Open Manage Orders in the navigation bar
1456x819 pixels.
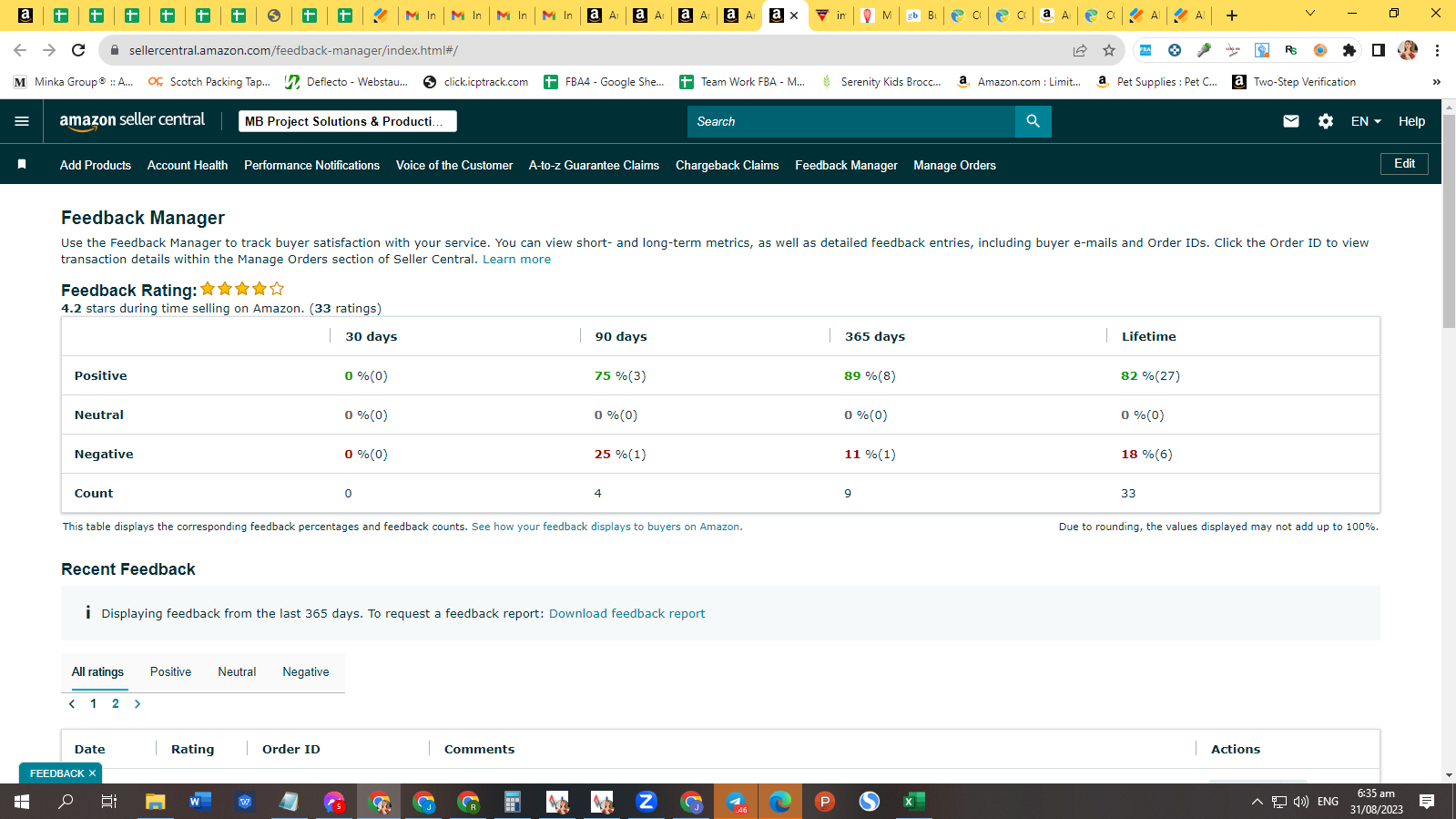coord(954,165)
